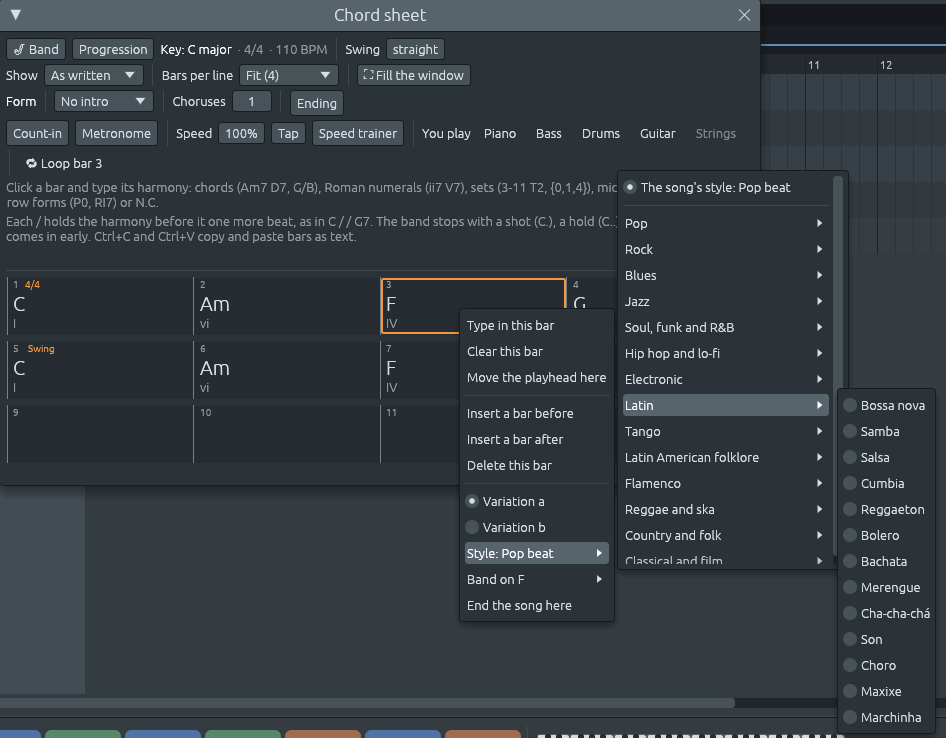Expand the Flamenco style submenu
The image size is (946, 738).
point(725,483)
